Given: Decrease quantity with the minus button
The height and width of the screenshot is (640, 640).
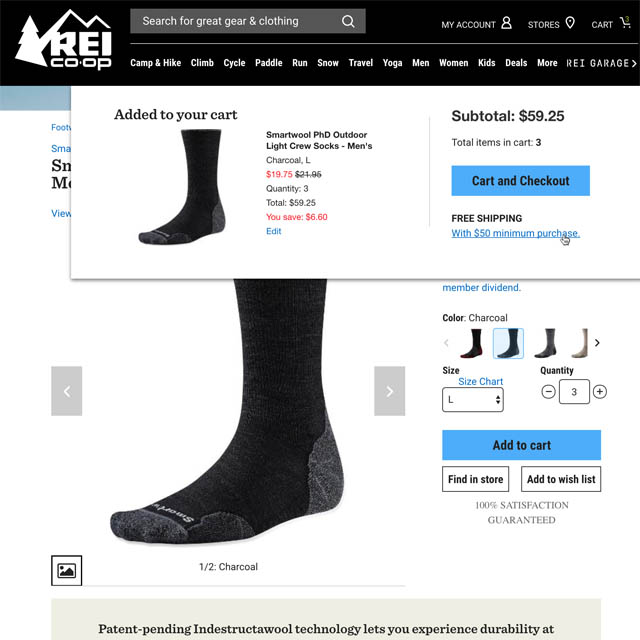Looking at the screenshot, I should [548, 392].
